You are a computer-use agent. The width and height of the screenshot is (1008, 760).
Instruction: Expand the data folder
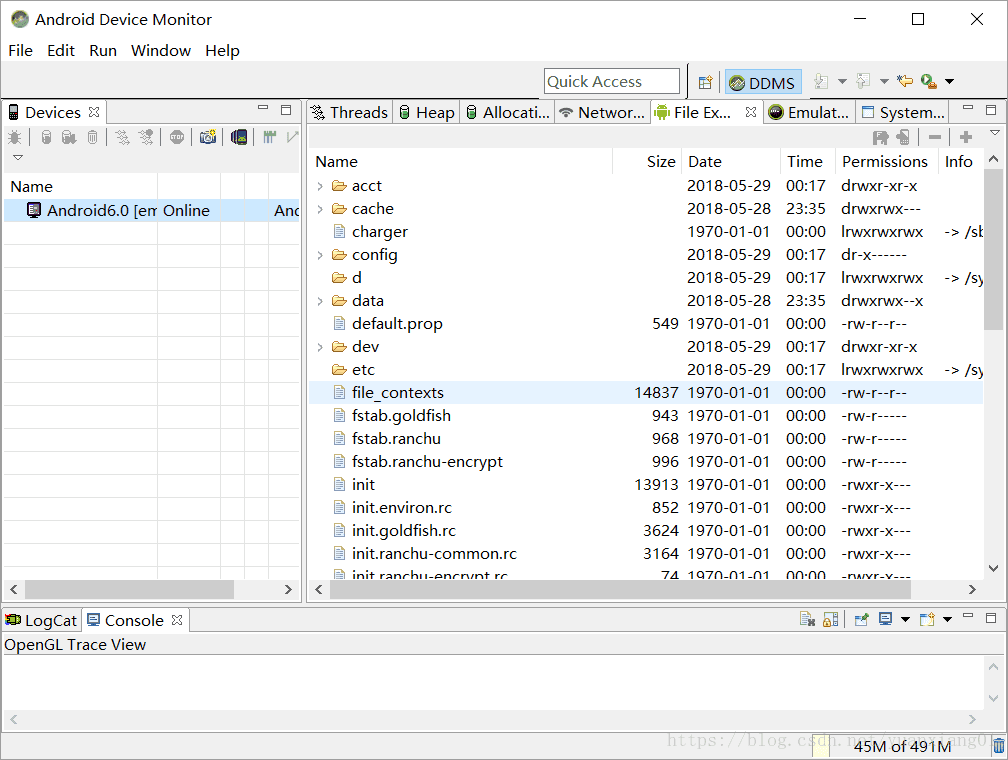(x=320, y=301)
